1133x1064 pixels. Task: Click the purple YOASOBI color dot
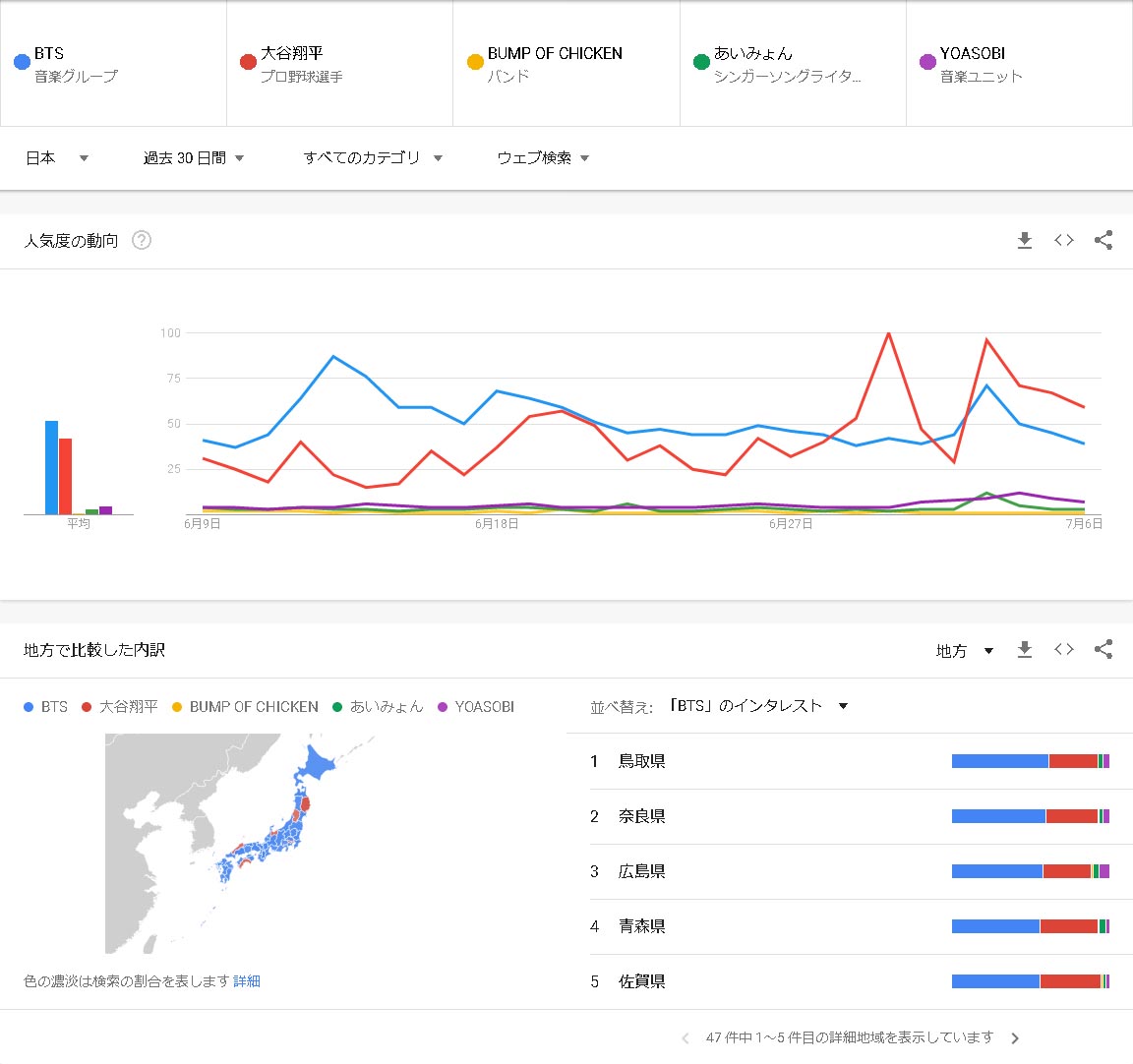927,62
